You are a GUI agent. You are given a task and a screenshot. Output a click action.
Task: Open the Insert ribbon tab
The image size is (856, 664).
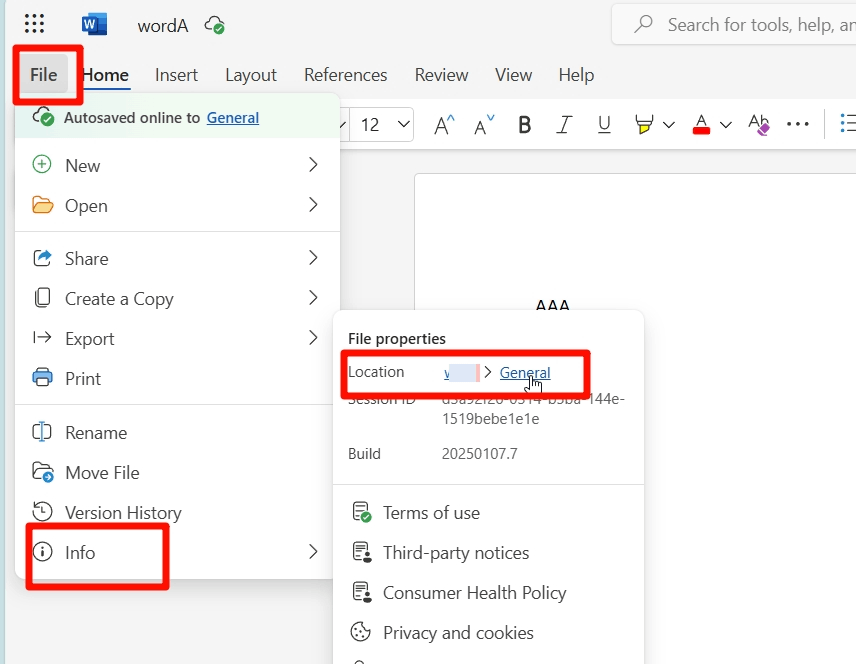[176, 74]
